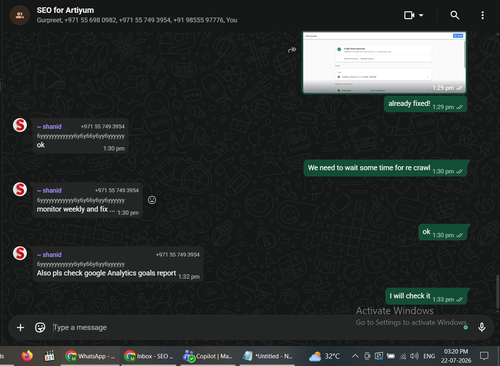Open the group header title SEO for Artiyum

[65, 10]
